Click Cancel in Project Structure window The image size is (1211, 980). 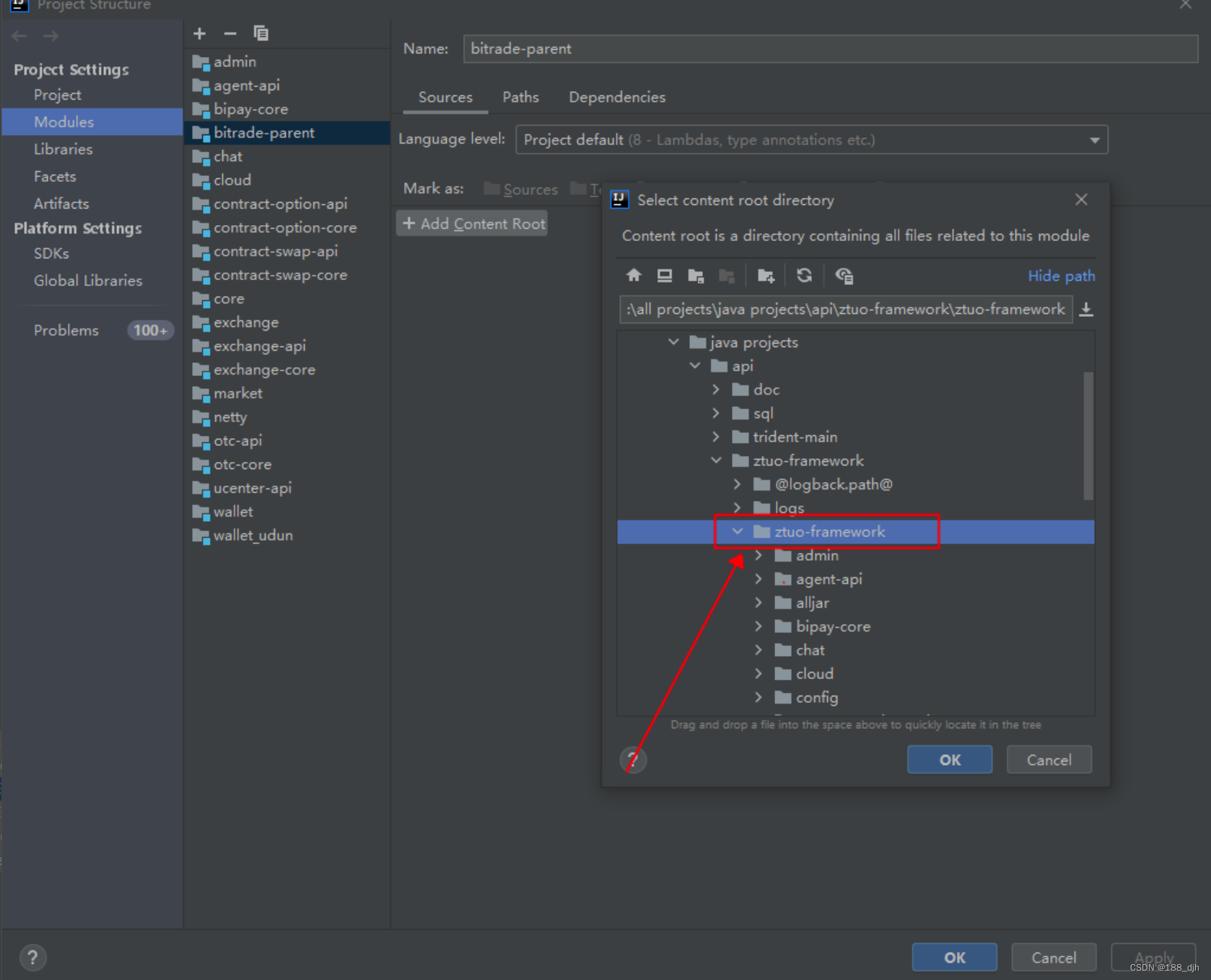1054,958
